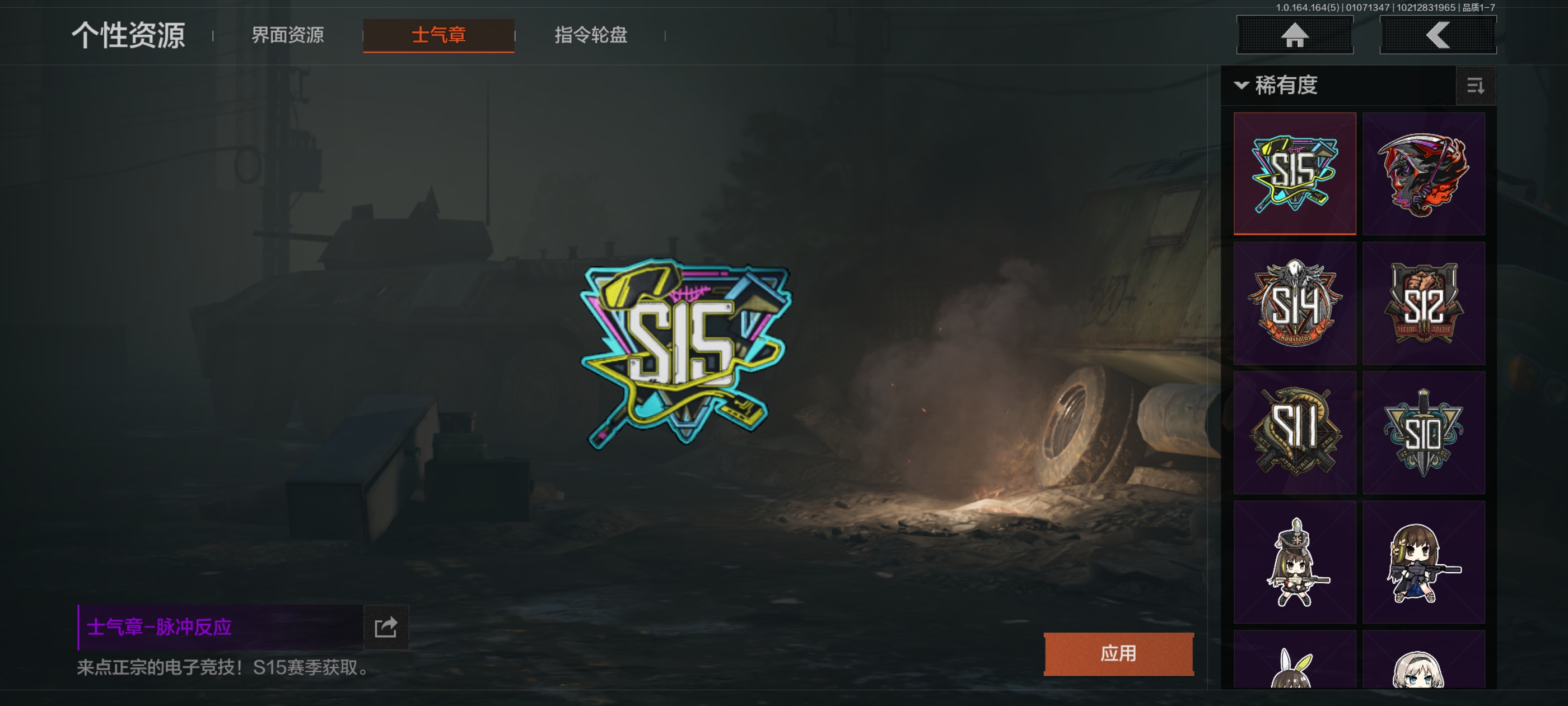Pick the S10 sword badge
The height and width of the screenshot is (706, 1568).
[x=1424, y=433]
